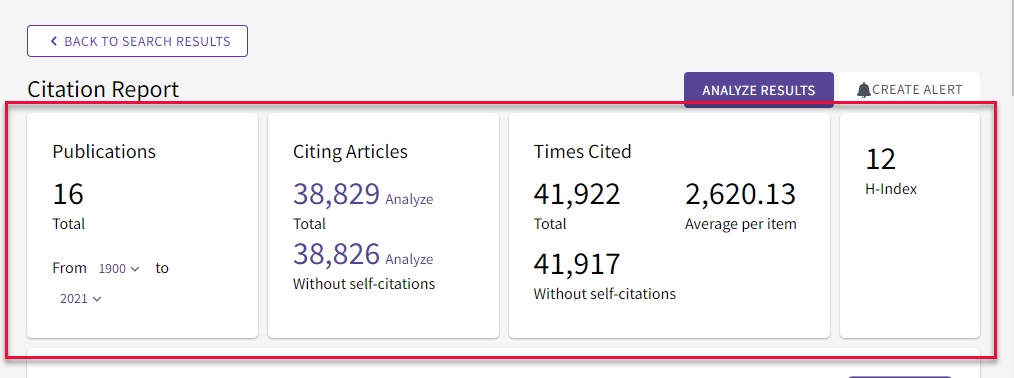Screen dimensions: 1014x378
Task: Click Analyze next to 38,829
Action: [409, 199]
